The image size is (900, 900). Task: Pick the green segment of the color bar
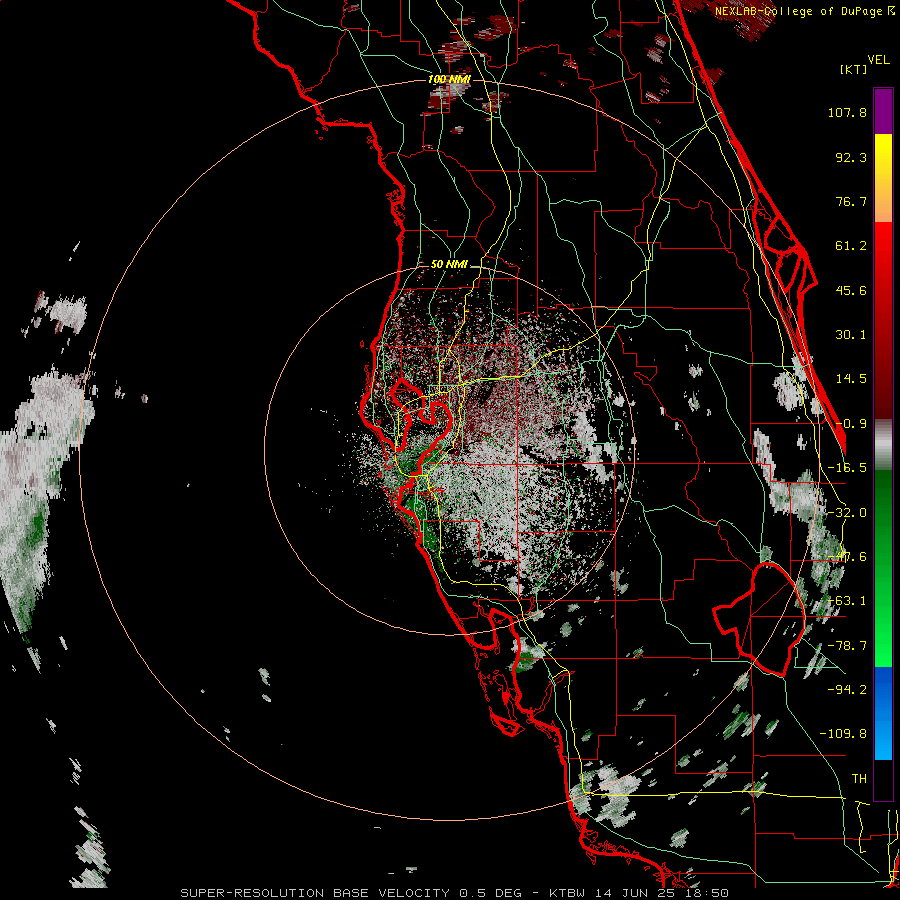click(x=883, y=568)
